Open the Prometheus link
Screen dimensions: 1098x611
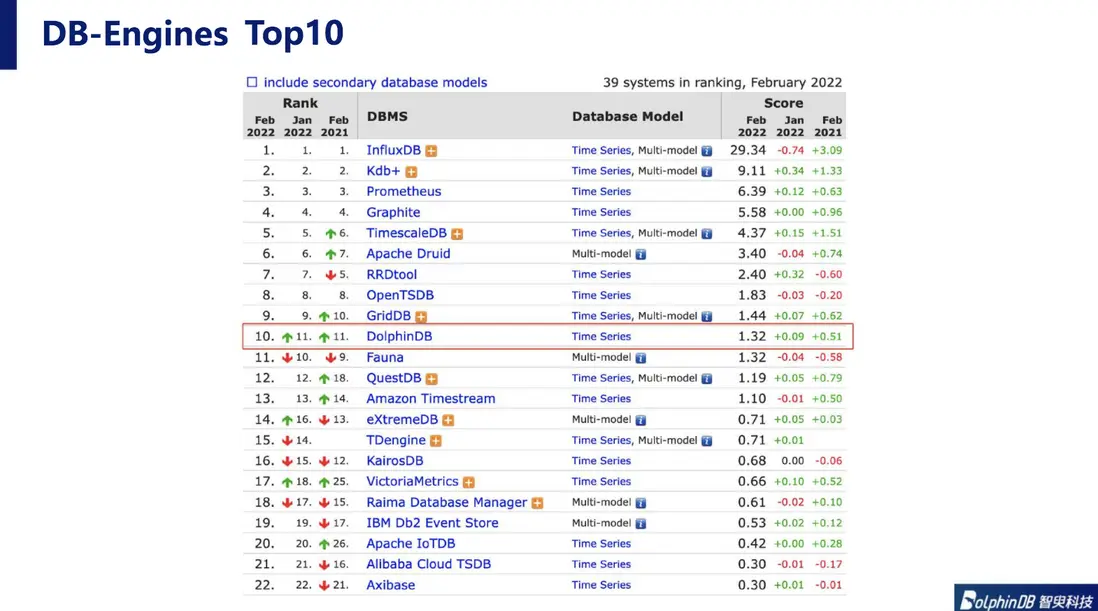403,192
